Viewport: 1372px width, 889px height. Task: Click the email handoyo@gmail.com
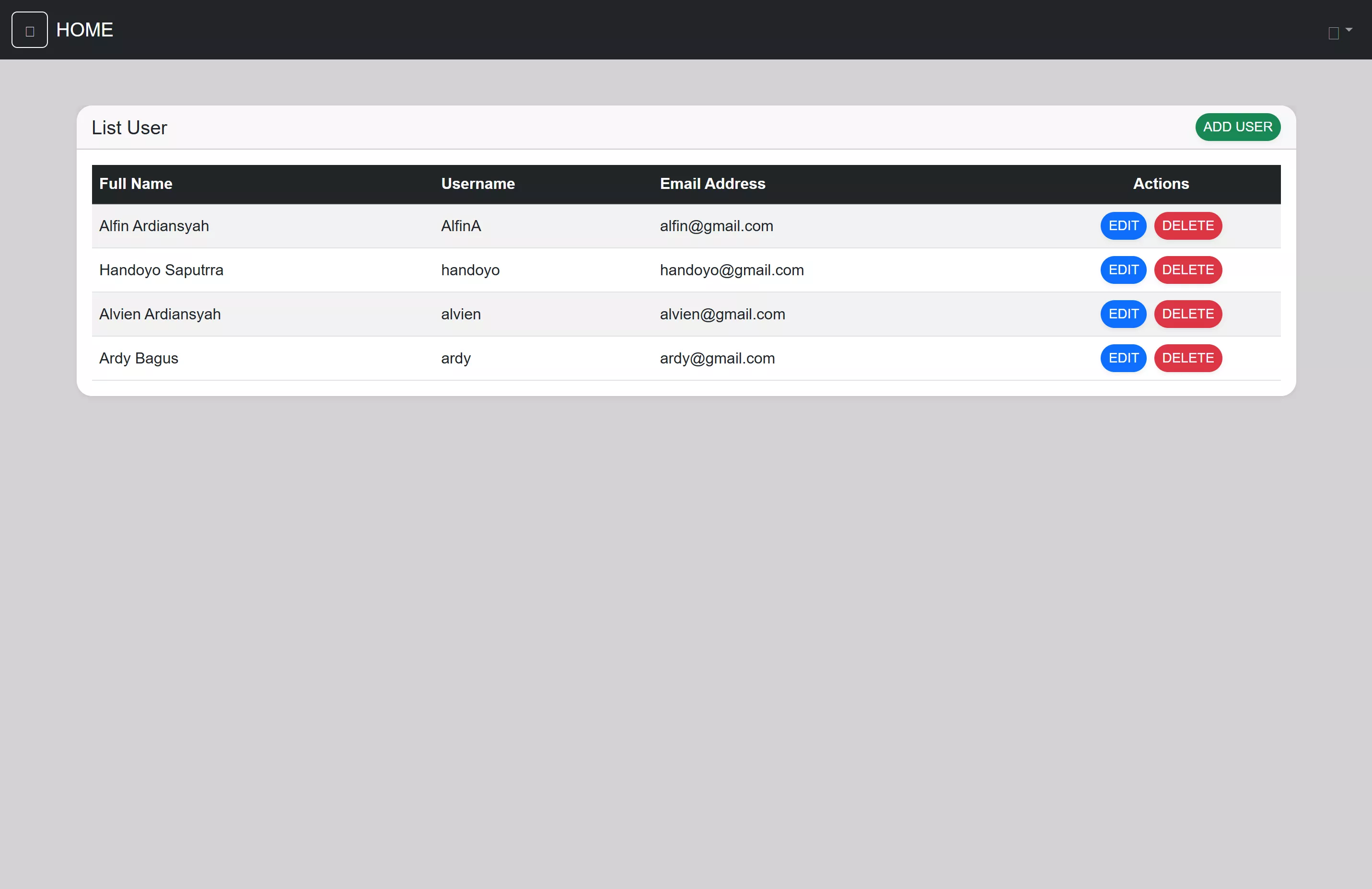pos(732,270)
